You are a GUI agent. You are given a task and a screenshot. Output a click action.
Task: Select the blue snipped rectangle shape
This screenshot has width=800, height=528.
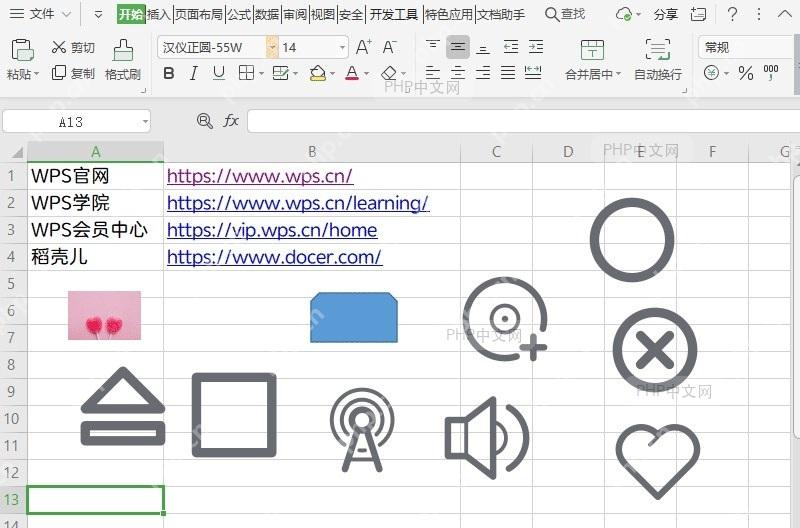[x=354, y=317]
